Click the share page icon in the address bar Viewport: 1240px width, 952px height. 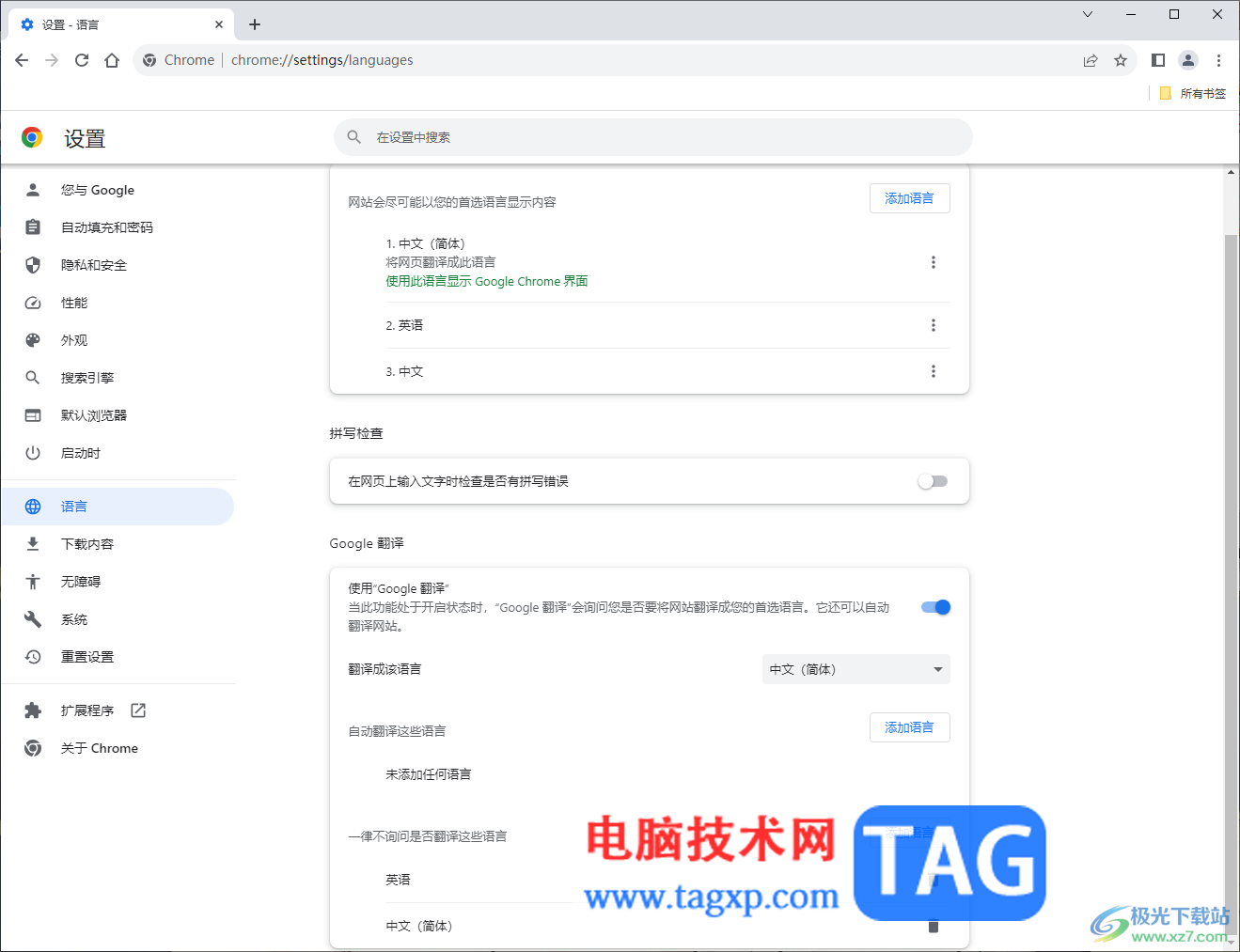click(1091, 60)
